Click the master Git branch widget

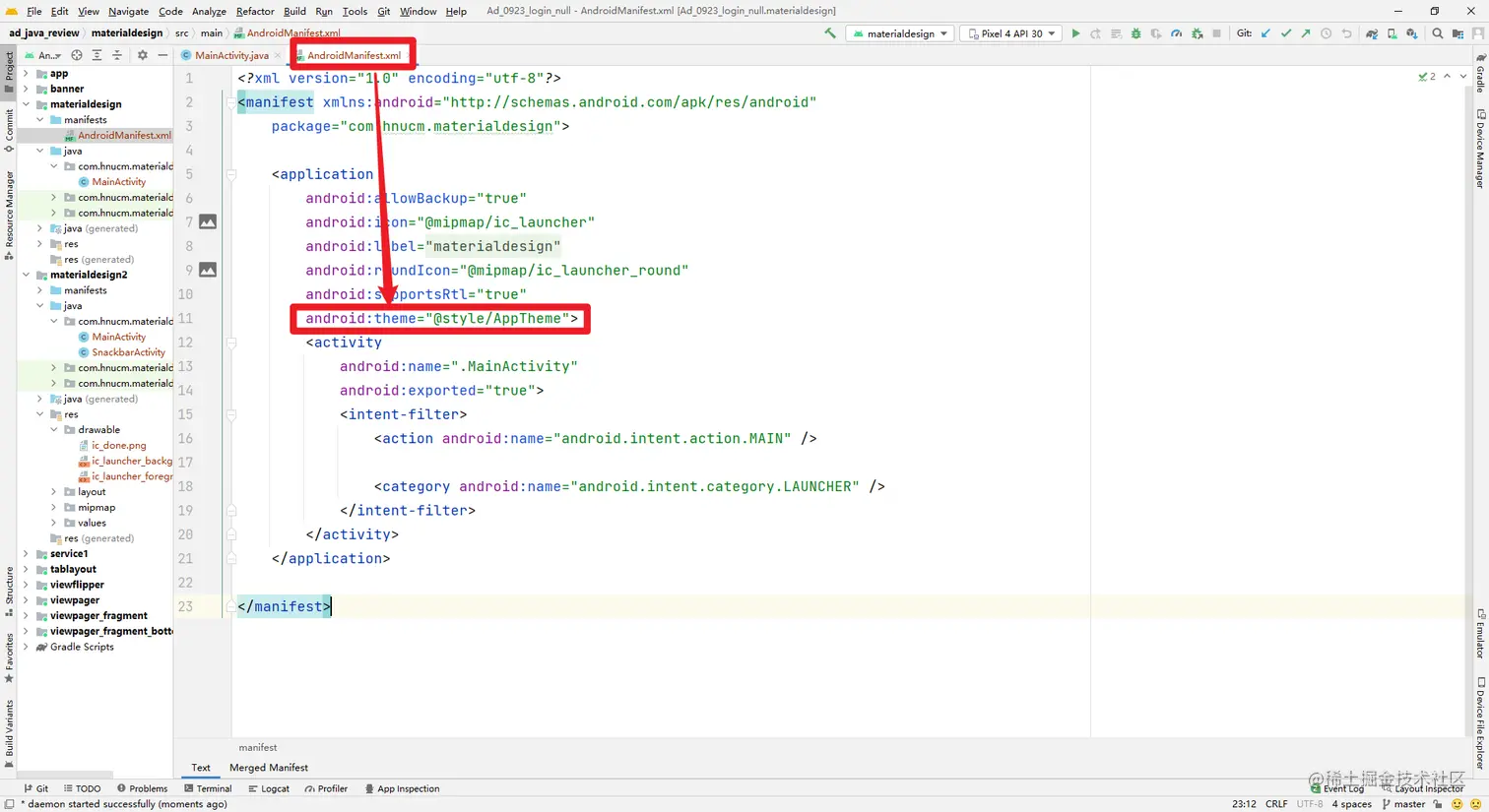1403,804
